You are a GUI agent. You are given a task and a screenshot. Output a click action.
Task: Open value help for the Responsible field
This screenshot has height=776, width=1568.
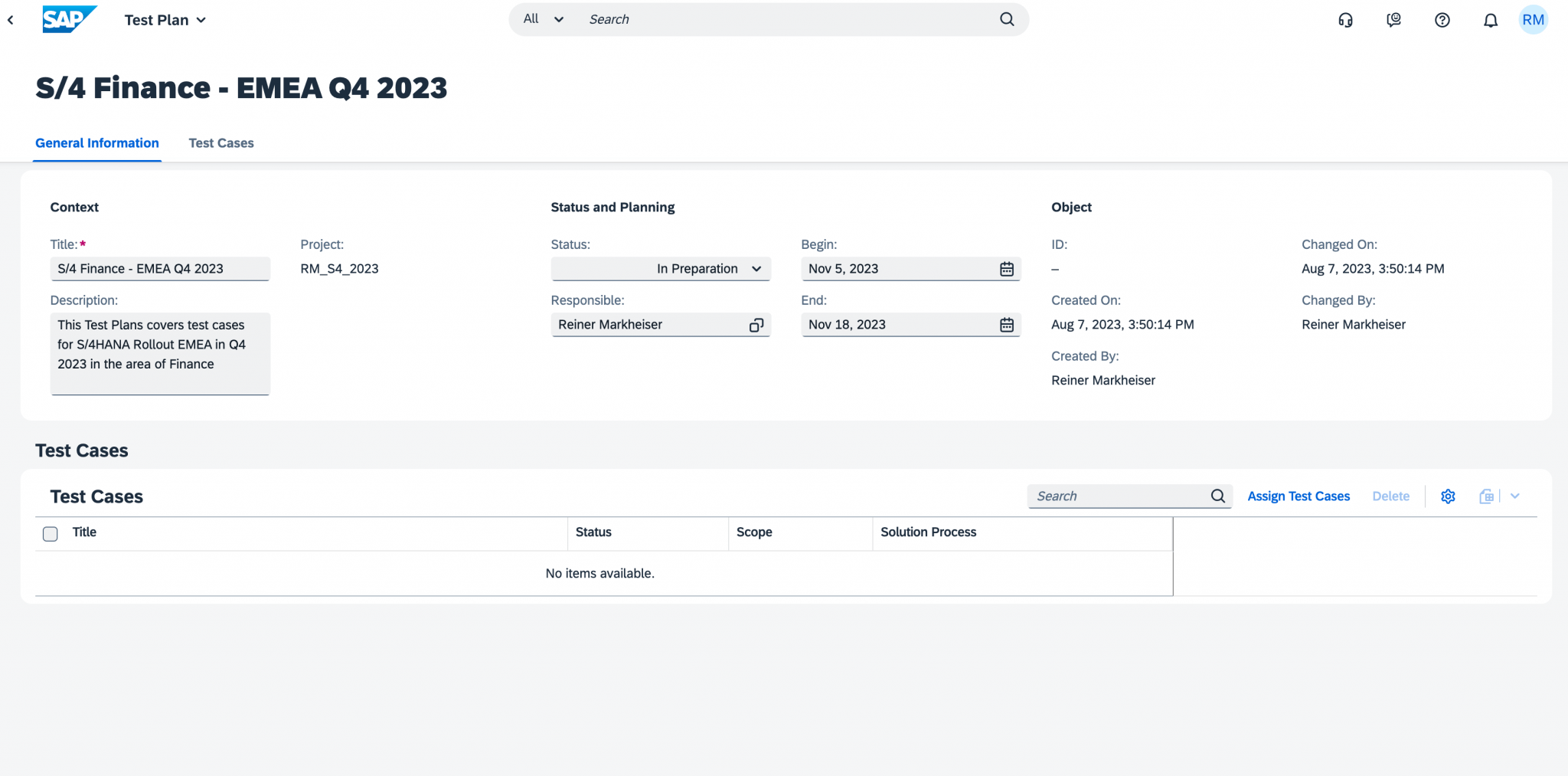point(757,324)
